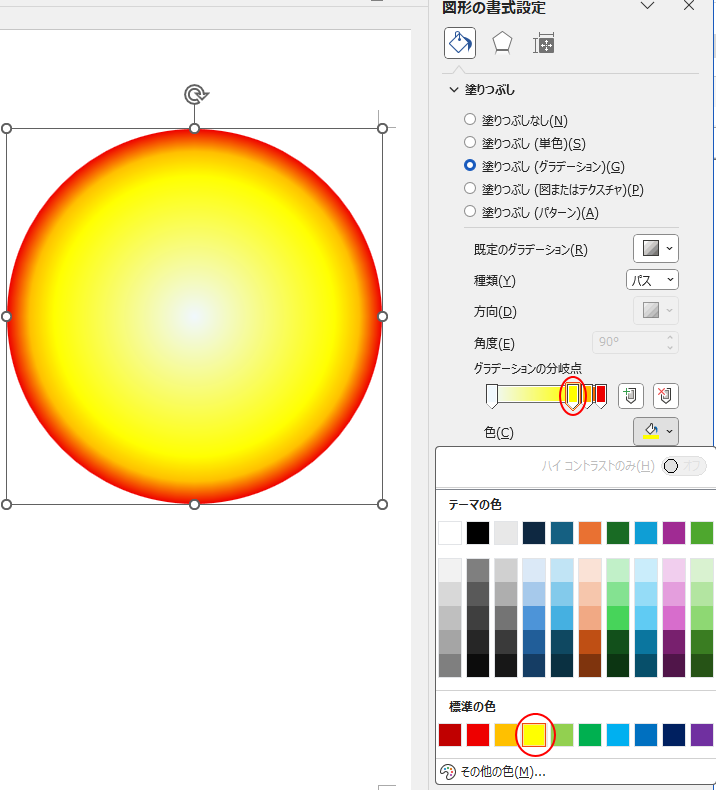716x790 pixels.
Task: Open the 既定のグラデーション preset dropdown
Action: 656,248
